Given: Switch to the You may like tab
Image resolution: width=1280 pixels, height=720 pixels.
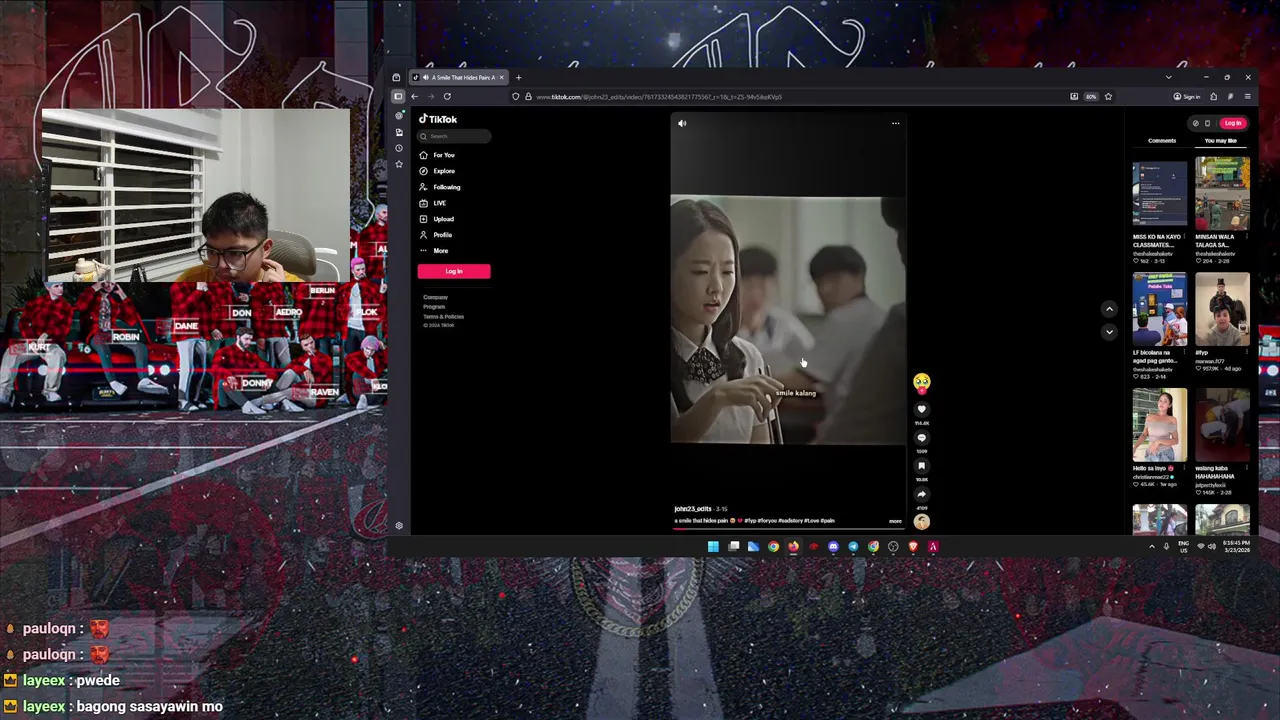Looking at the screenshot, I should click(1220, 141).
